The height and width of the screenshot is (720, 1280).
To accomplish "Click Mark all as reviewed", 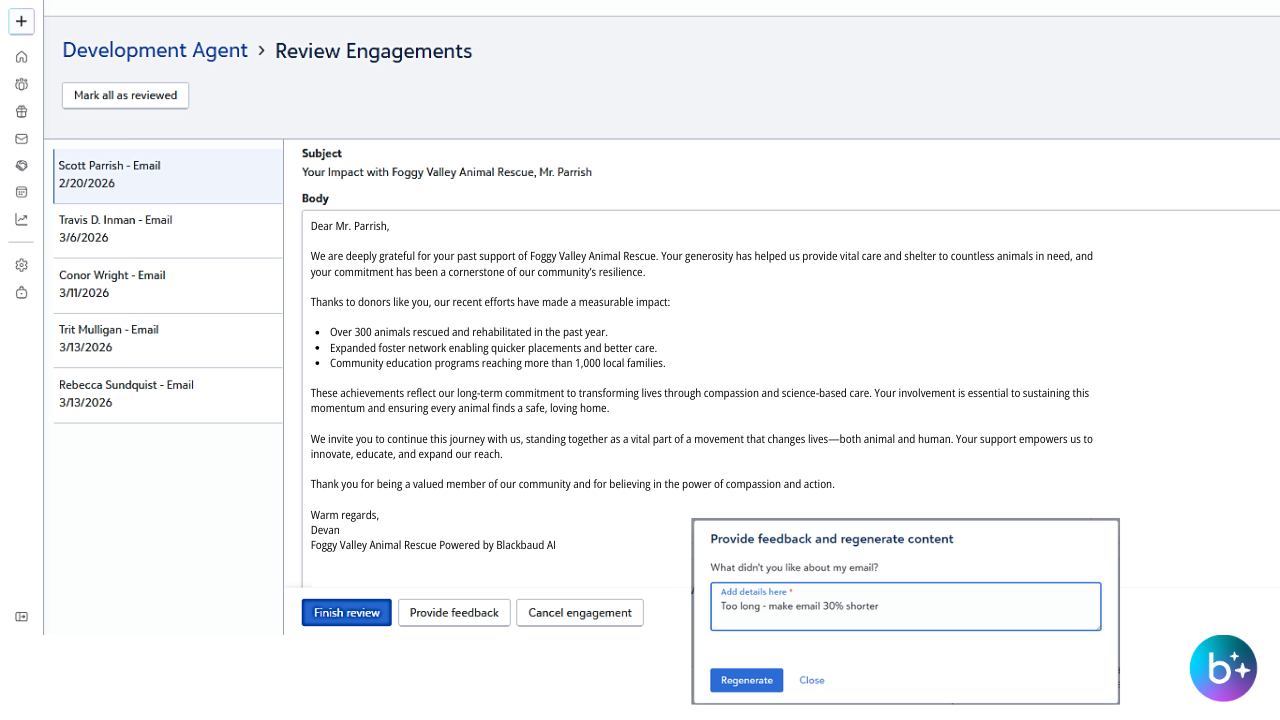I will pos(125,95).
